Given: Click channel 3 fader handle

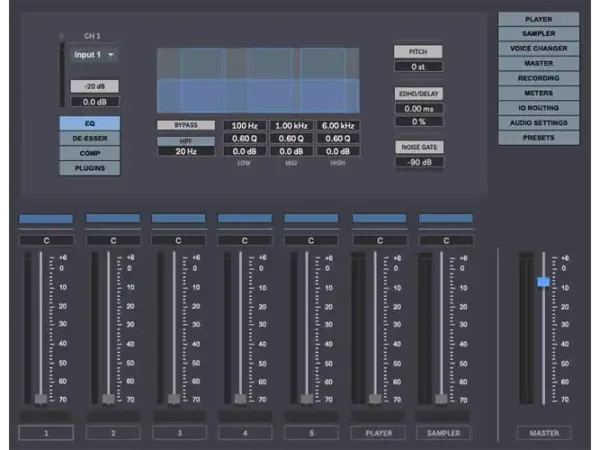Looking at the screenshot, I should 174,399.
